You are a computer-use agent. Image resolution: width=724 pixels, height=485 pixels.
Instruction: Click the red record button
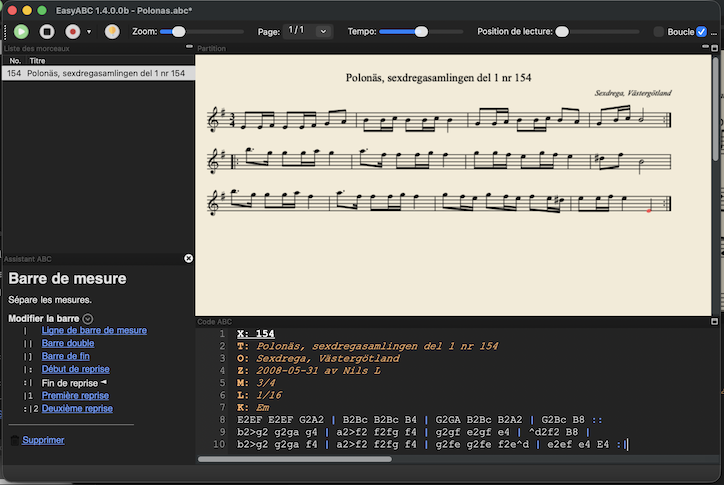point(72,31)
